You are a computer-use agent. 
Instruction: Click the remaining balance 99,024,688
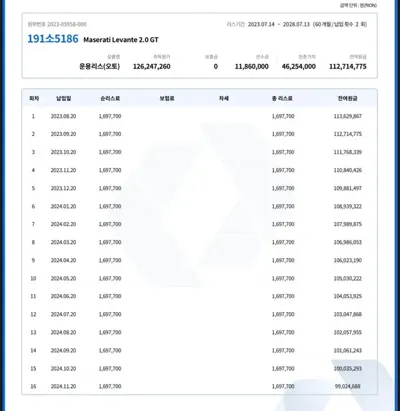pos(348,386)
